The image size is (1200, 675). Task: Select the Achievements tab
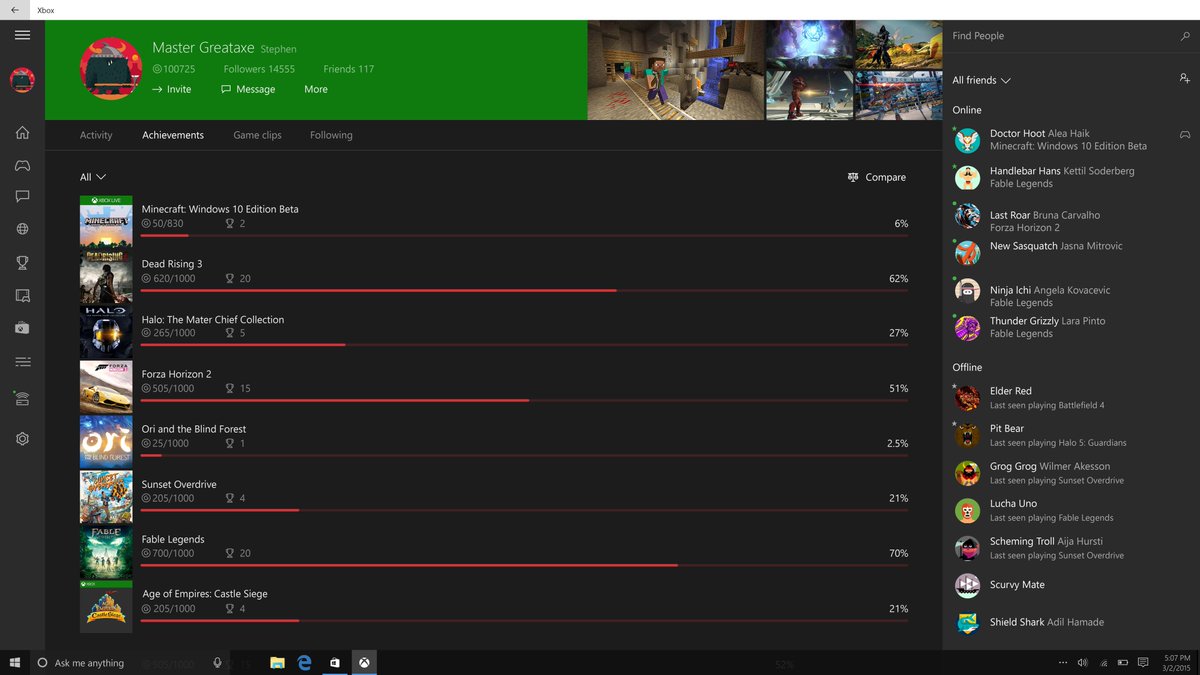[173, 135]
